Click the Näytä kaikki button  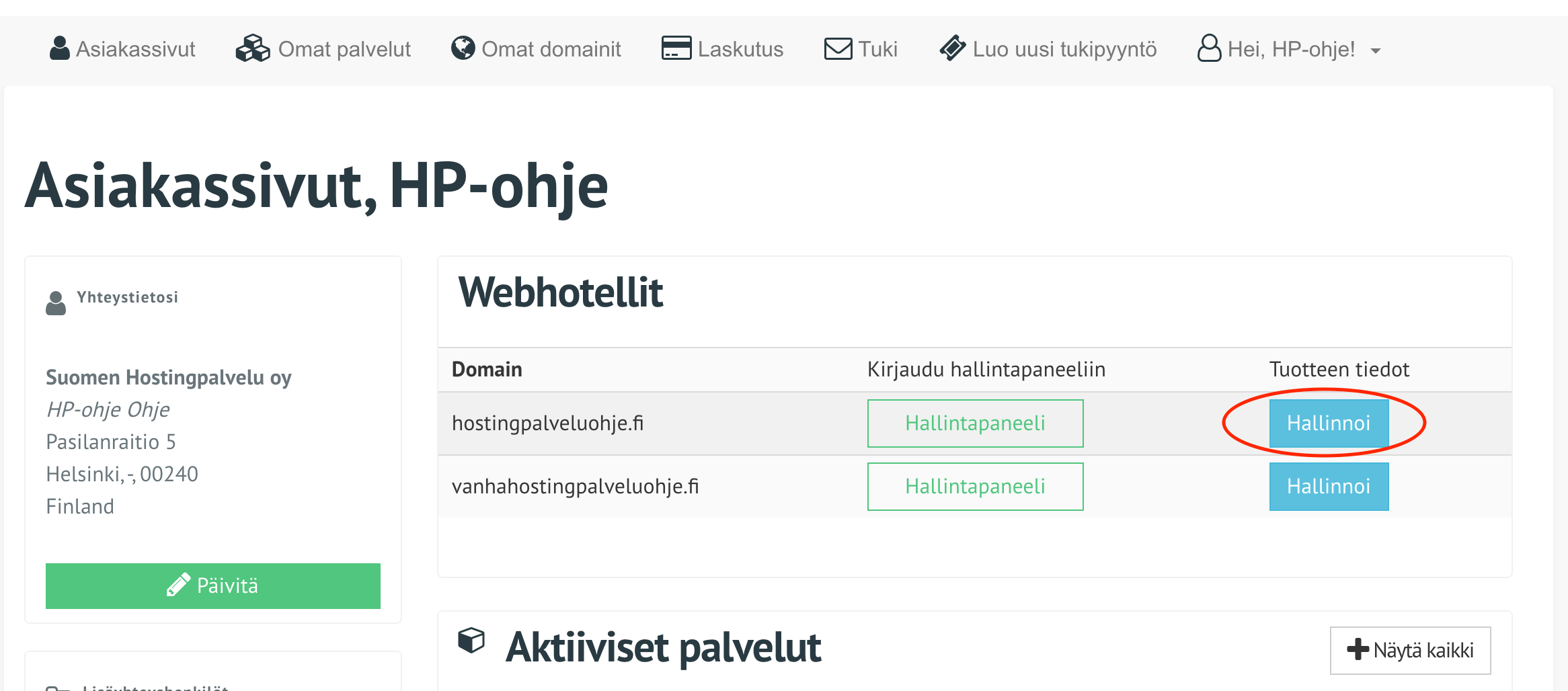pyautogui.click(x=1410, y=650)
